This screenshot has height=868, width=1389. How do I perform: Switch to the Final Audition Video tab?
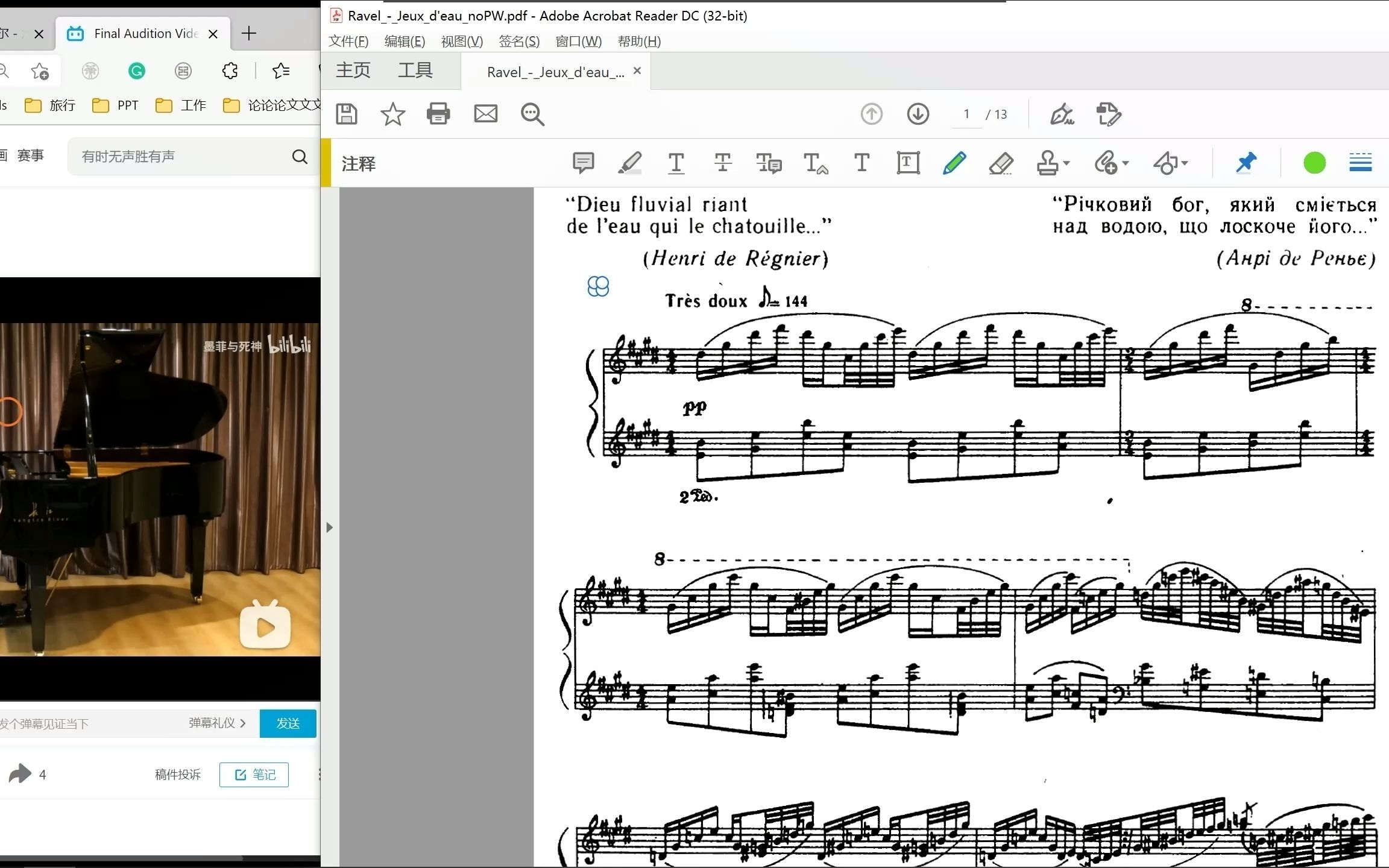pos(142,34)
